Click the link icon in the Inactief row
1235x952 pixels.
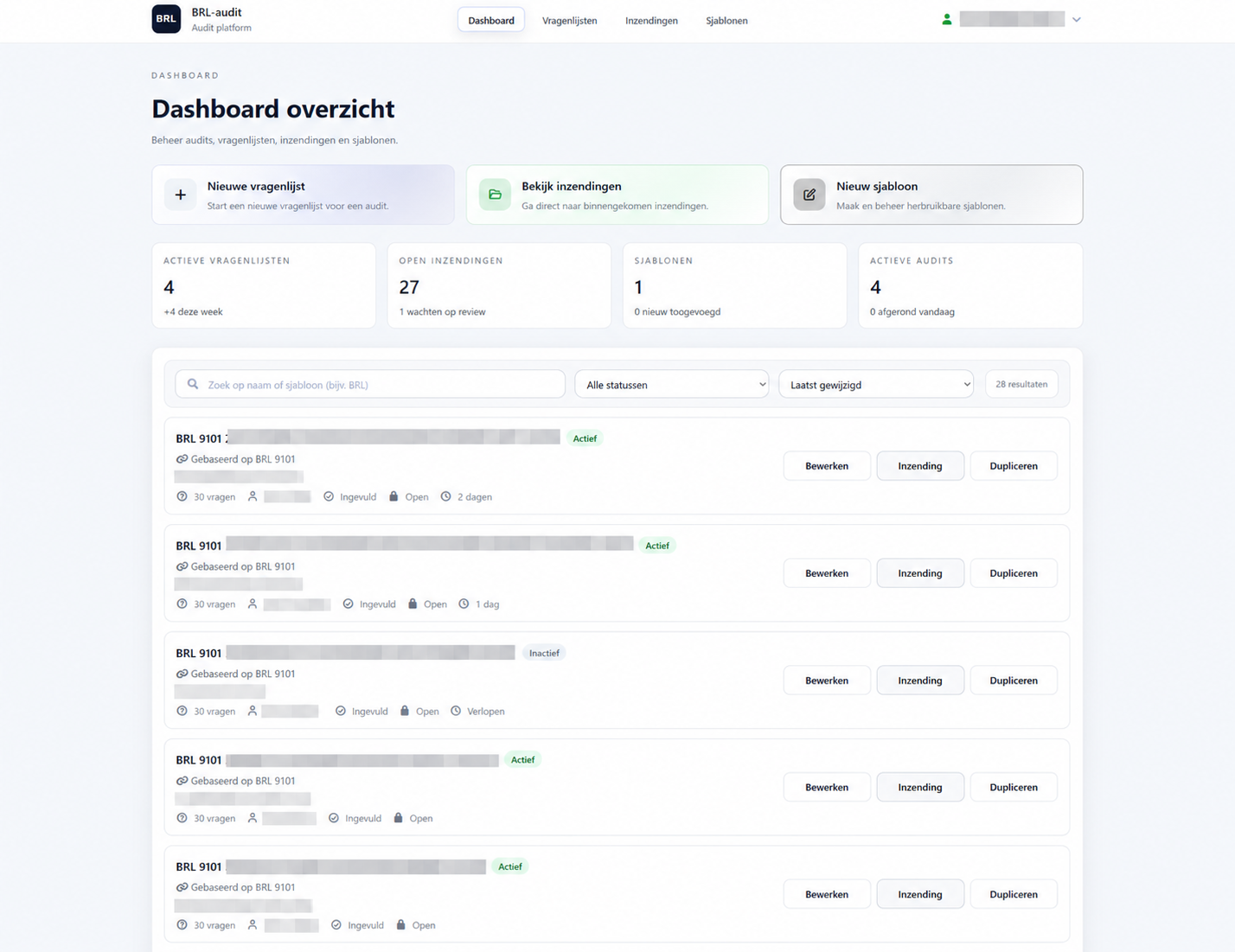click(x=182, y=674)
